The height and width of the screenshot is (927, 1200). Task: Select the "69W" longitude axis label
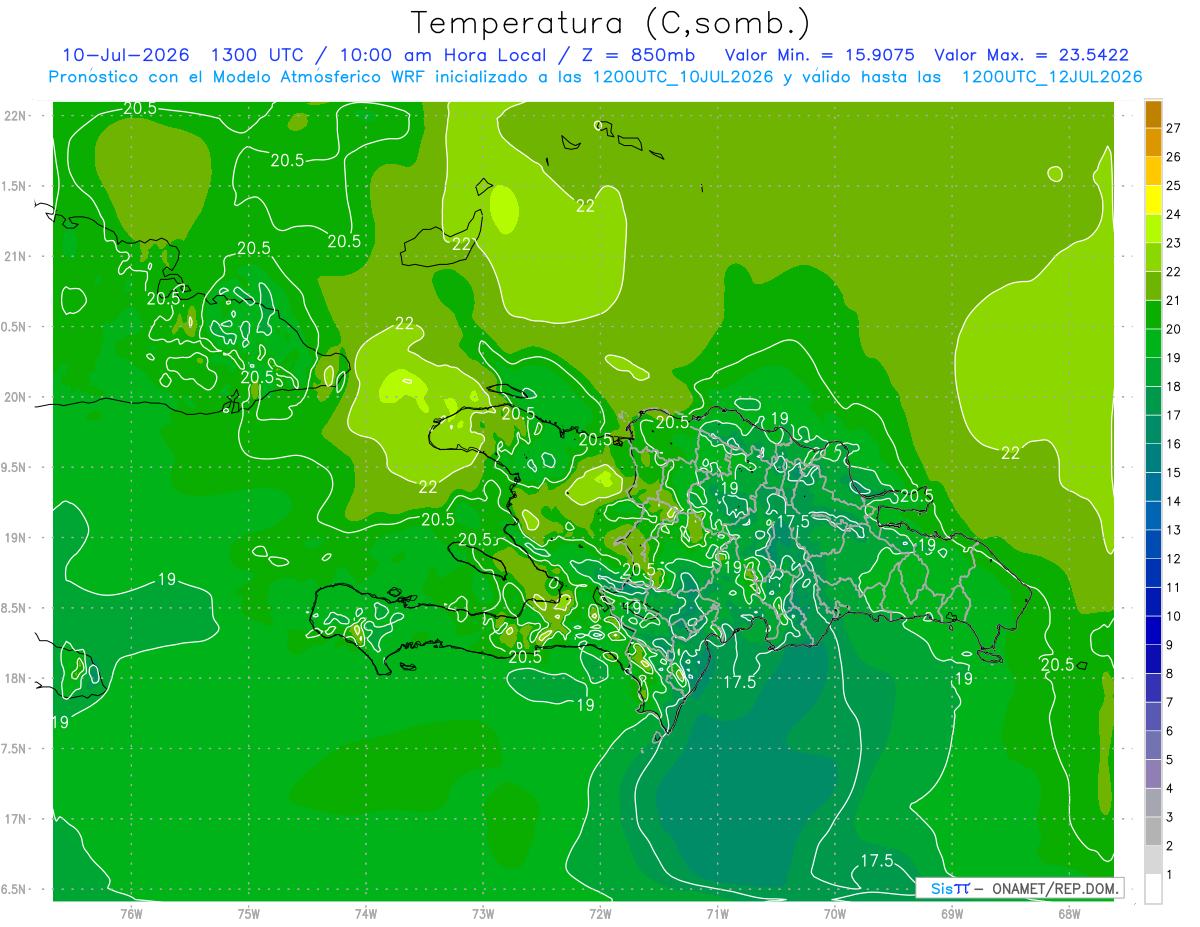point(952,914)
